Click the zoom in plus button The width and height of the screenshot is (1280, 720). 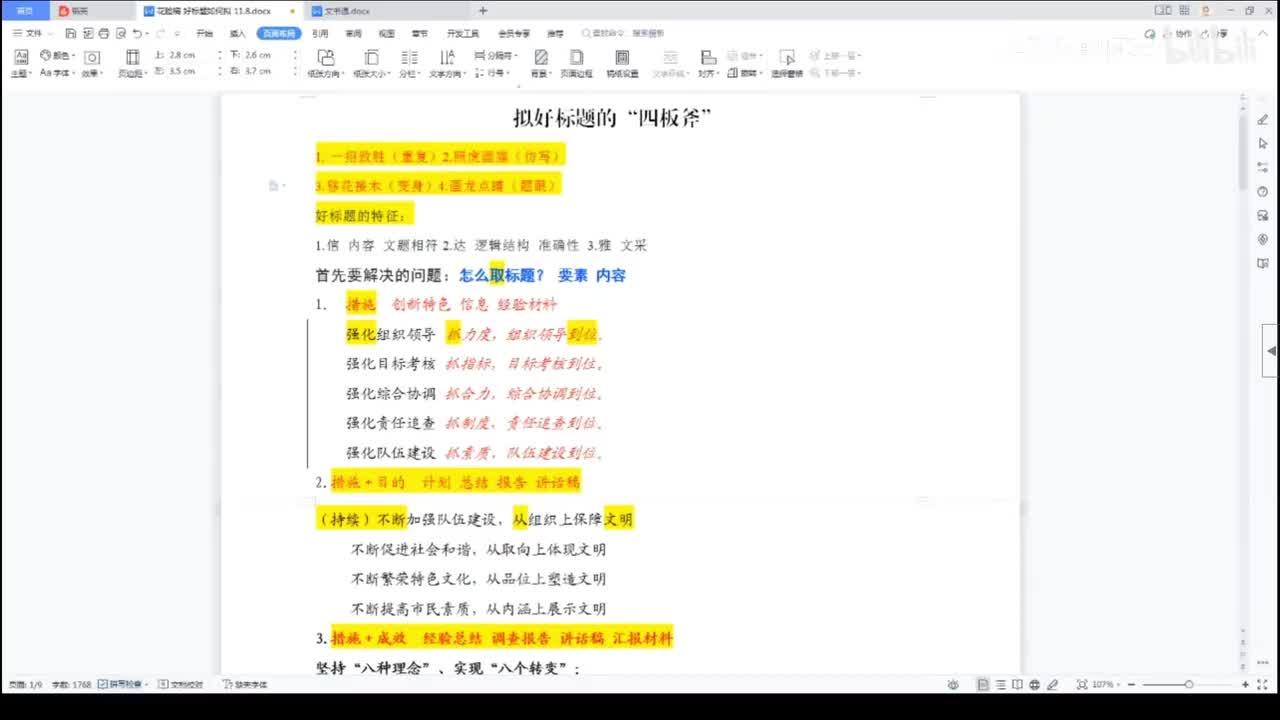pyautogui.click(x=1245, y=684)
